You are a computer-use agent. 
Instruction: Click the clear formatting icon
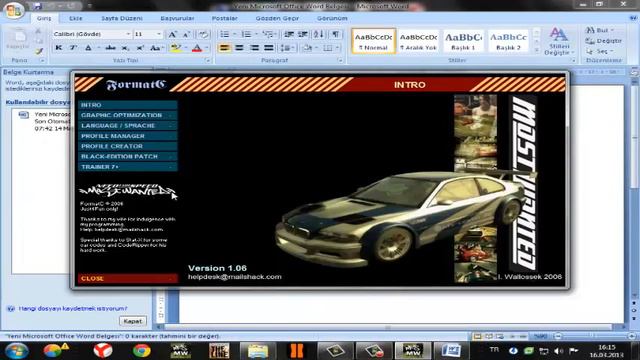click(x=203, y=34)
